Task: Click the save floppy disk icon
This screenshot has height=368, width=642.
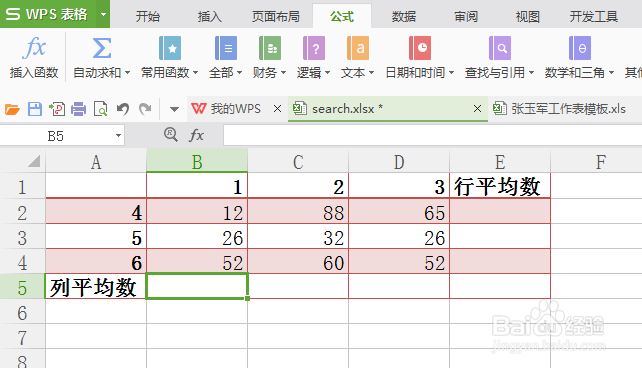Action: click(x=35, y=109)
